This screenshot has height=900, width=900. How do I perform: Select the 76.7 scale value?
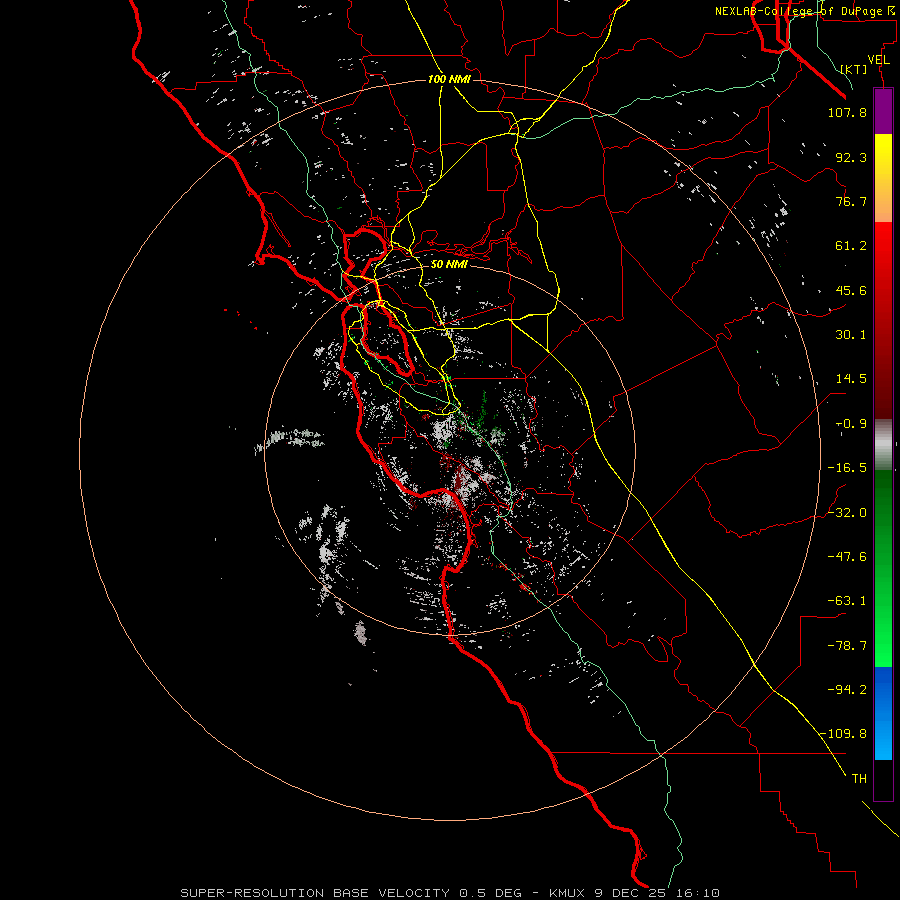click(x=851, y=201)
